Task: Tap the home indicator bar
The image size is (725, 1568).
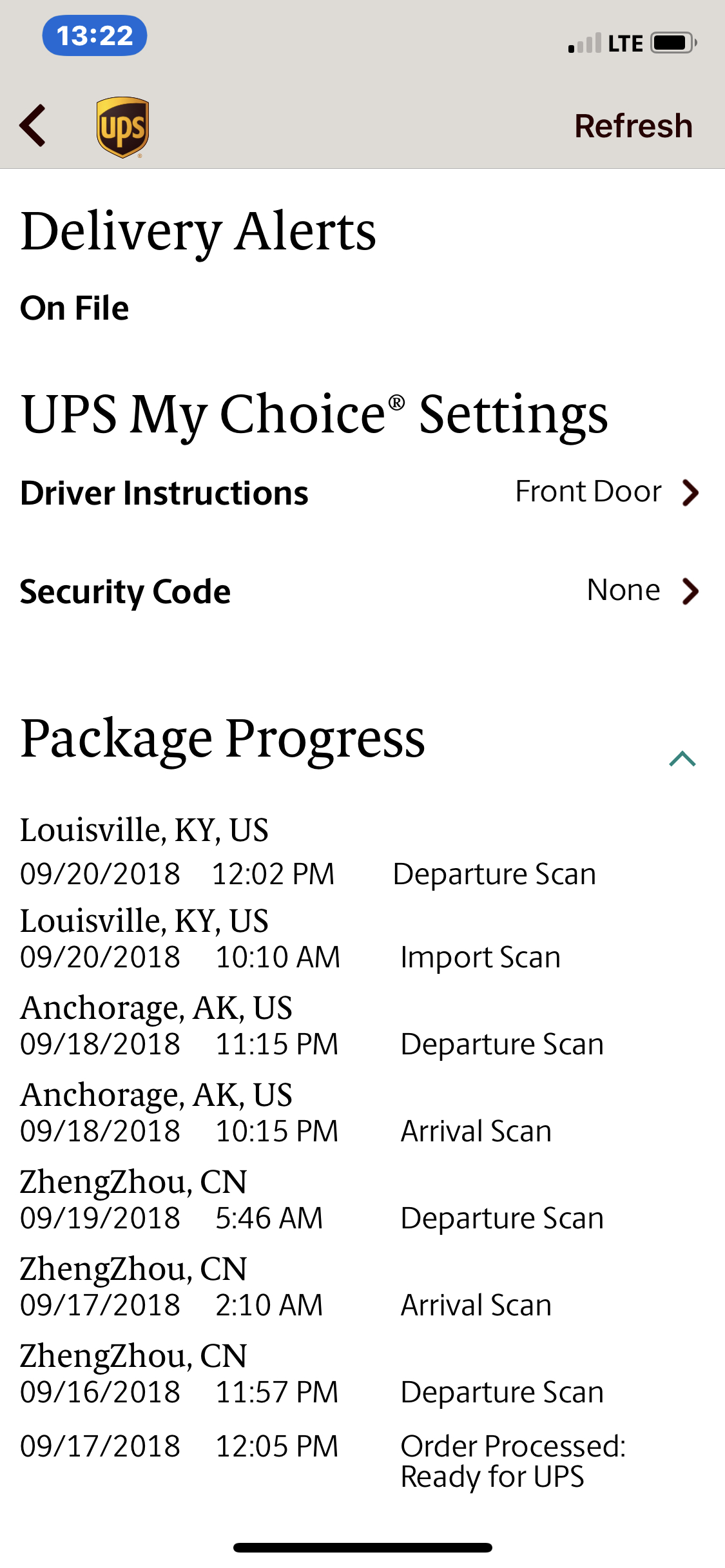Action: (363, 1547)
